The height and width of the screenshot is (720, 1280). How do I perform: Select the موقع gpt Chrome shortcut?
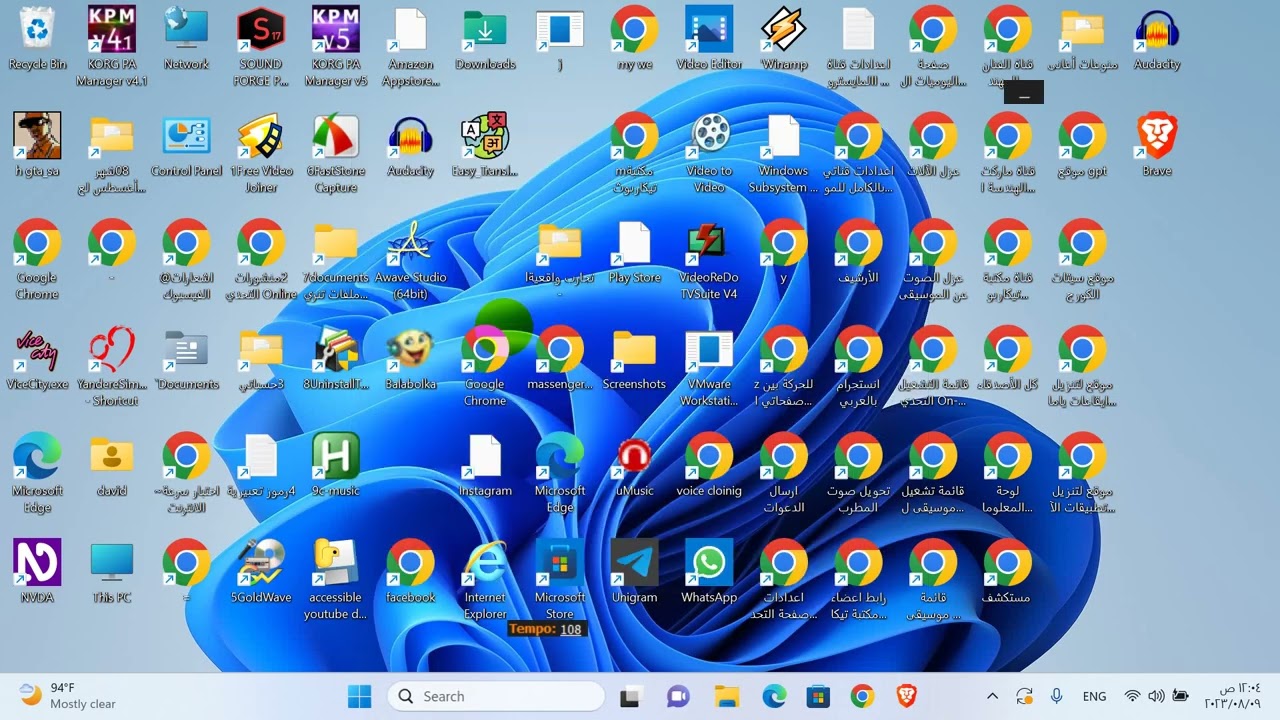point(1082,147)
